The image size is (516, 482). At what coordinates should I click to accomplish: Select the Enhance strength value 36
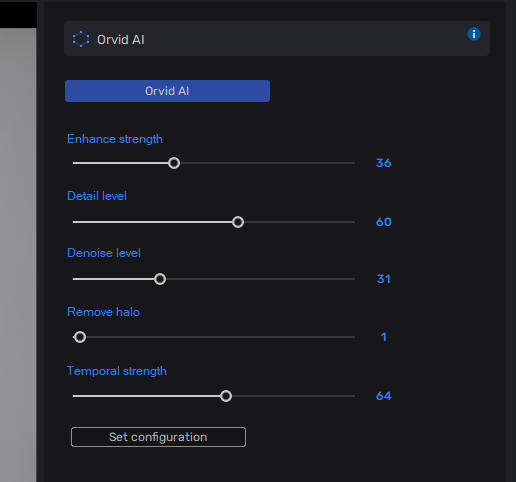pyautogui.click(x=383, y=163)
